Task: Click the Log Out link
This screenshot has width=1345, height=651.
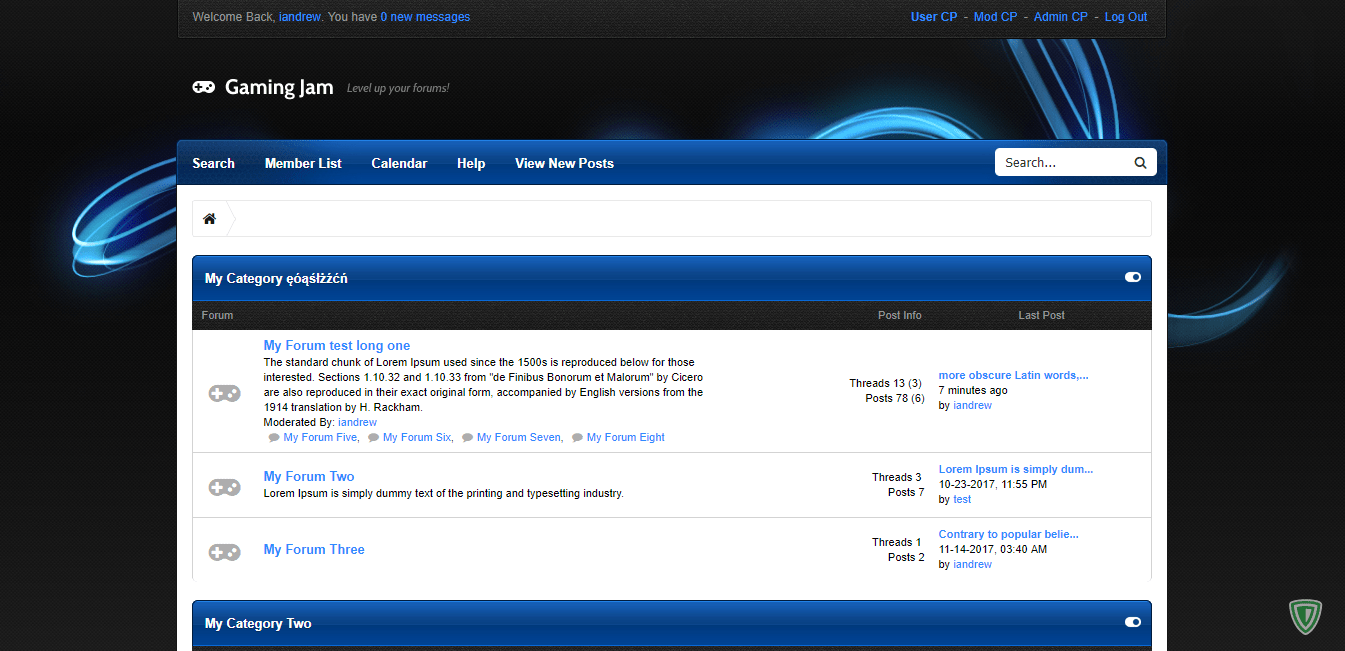Action: (x=1126, y=17)
